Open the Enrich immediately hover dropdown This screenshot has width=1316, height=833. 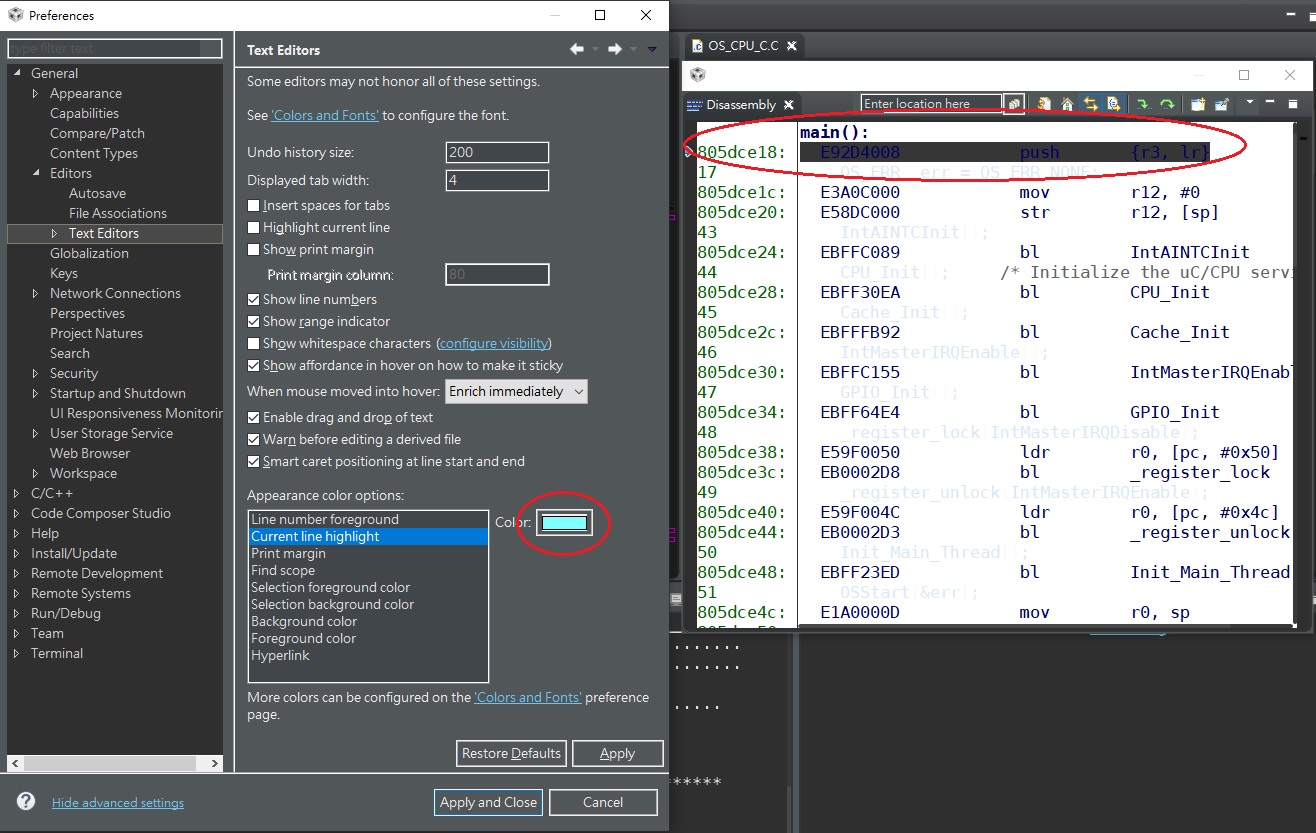tap(516, 391)
